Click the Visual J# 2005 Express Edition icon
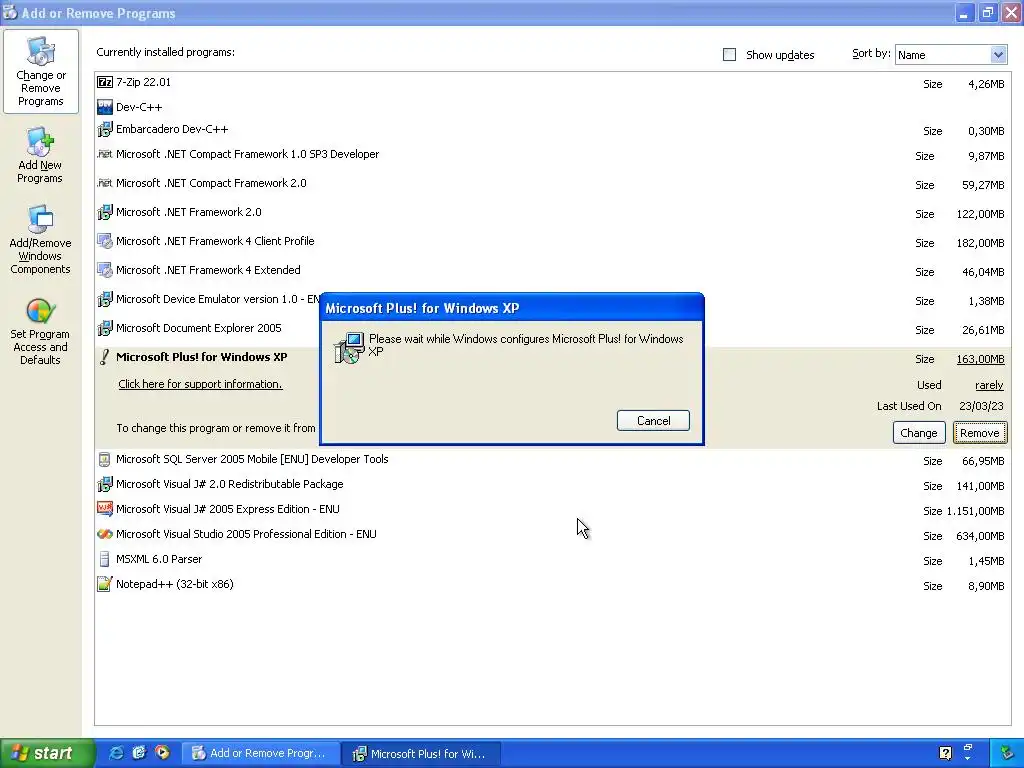 point(104,509)
